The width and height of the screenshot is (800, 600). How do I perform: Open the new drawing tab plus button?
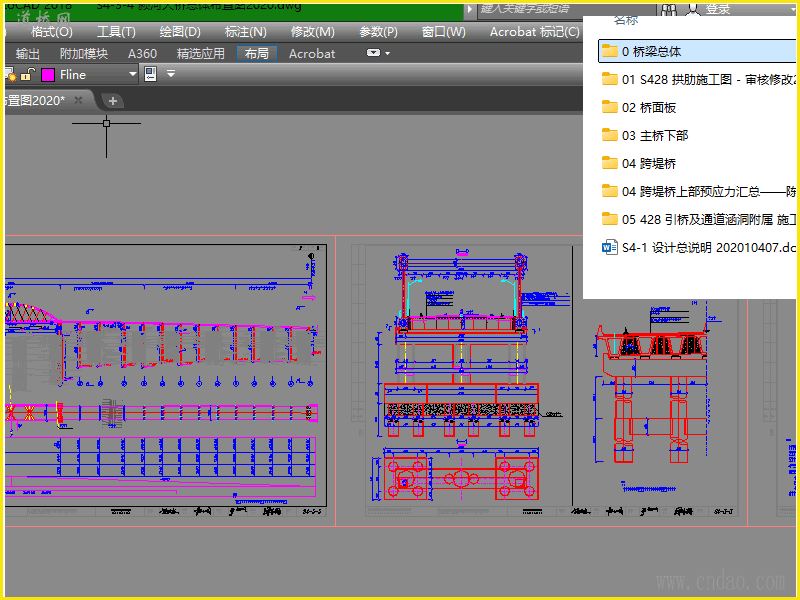[x=113, y=100]
